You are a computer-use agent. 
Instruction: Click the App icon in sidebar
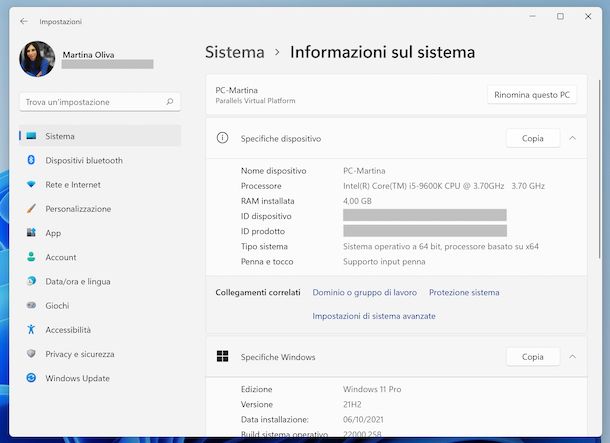point(31,233)
